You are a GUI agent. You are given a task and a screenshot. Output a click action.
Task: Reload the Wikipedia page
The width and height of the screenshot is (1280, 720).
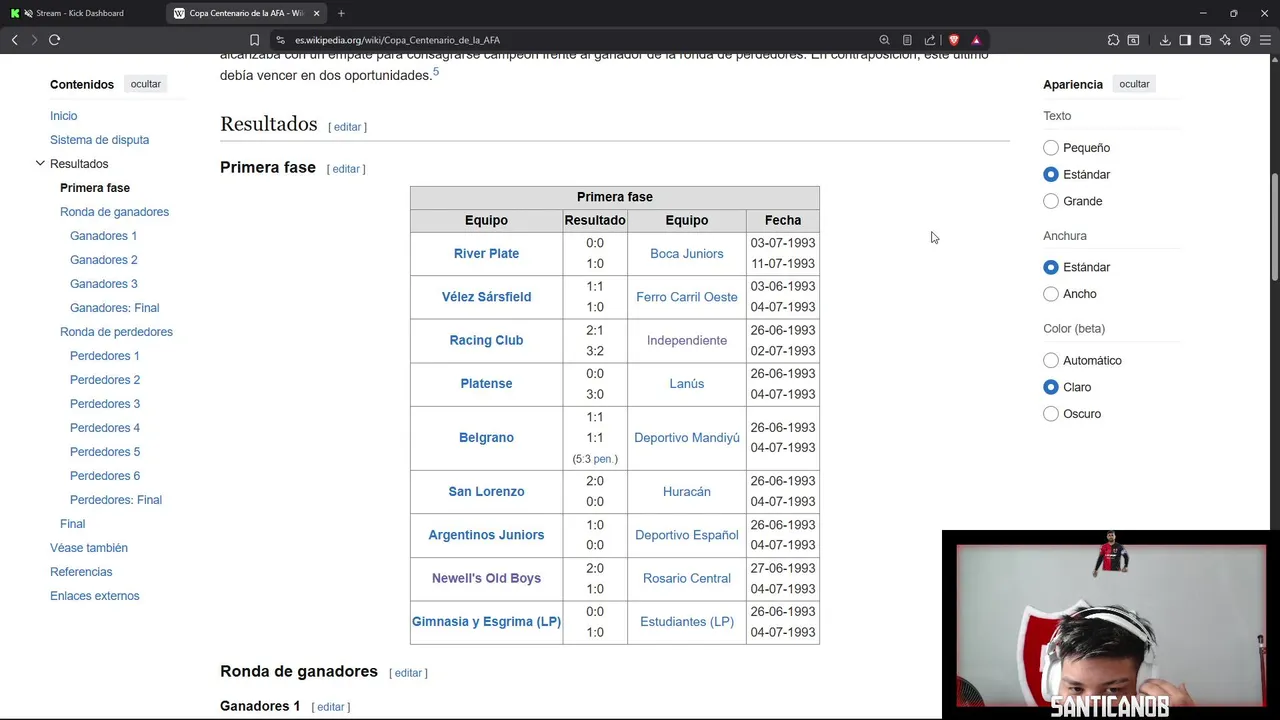click(x=54, y=40)
